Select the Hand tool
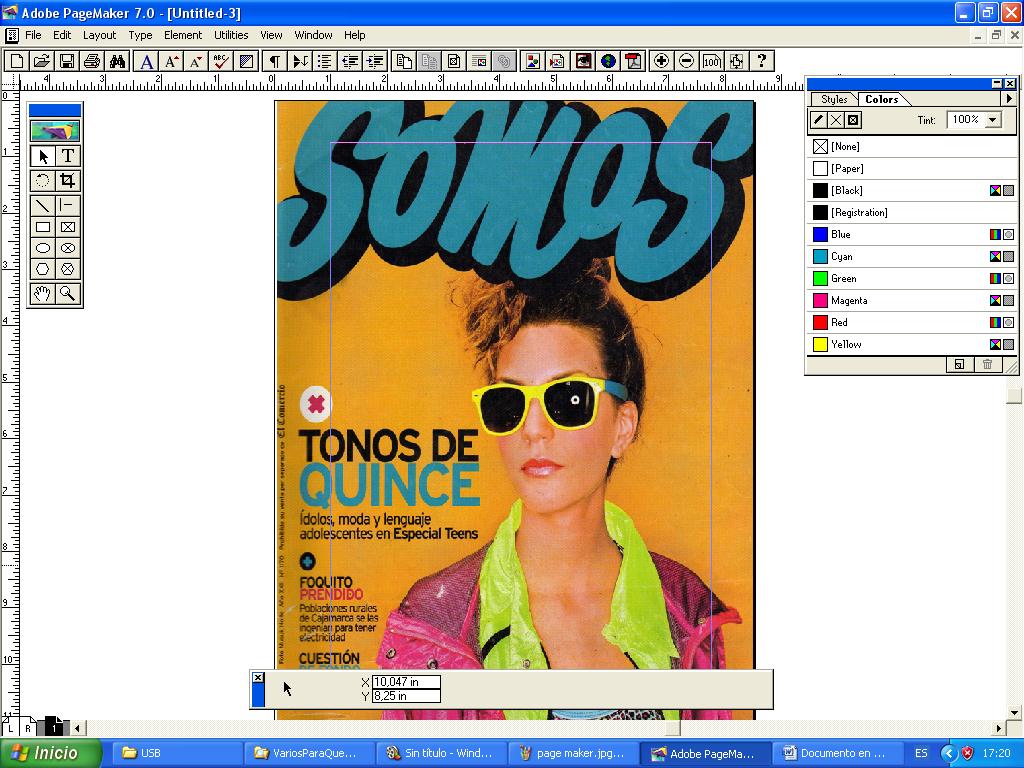 pyautogui.click(x=43, y=293)
